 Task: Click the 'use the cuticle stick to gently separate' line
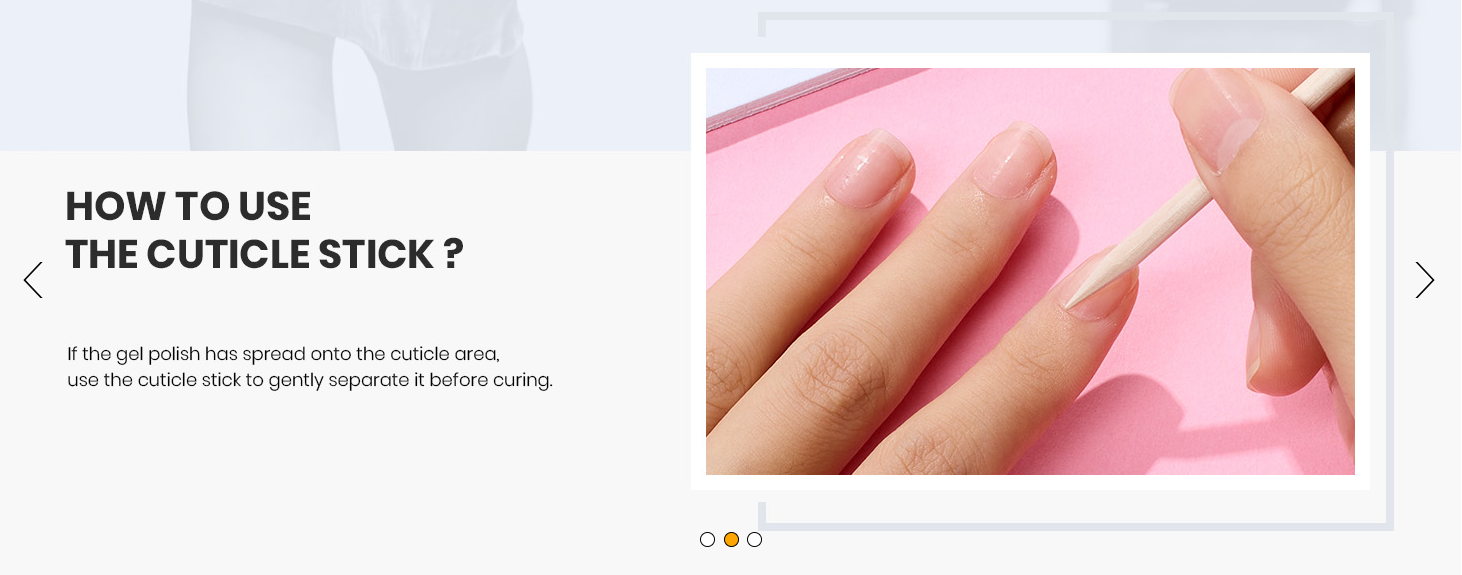(x=310, y=381)
